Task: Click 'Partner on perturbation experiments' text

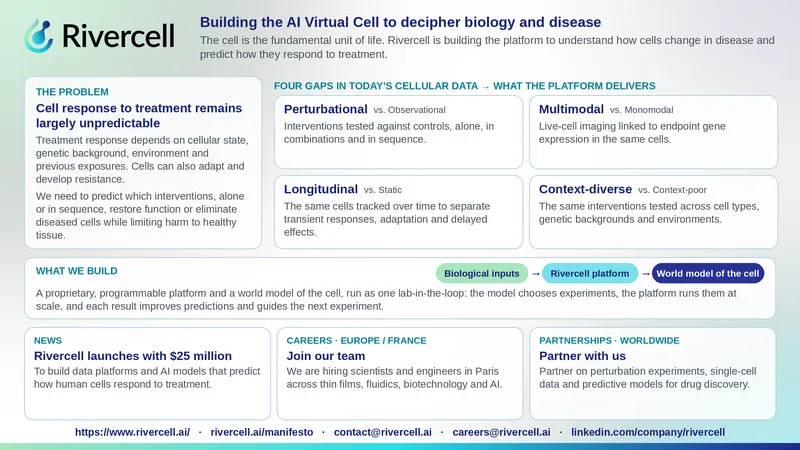Action: click(647, 378)
